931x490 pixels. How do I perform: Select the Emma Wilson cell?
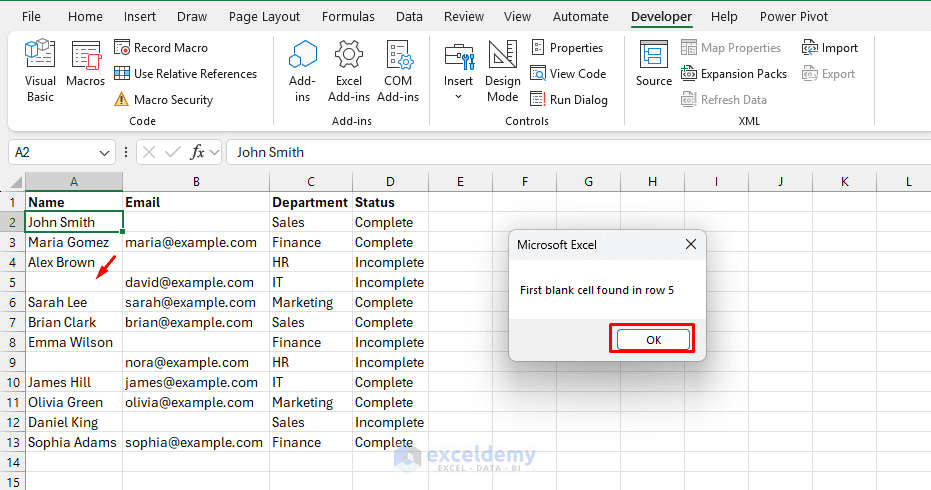click(x=74, y=342)
